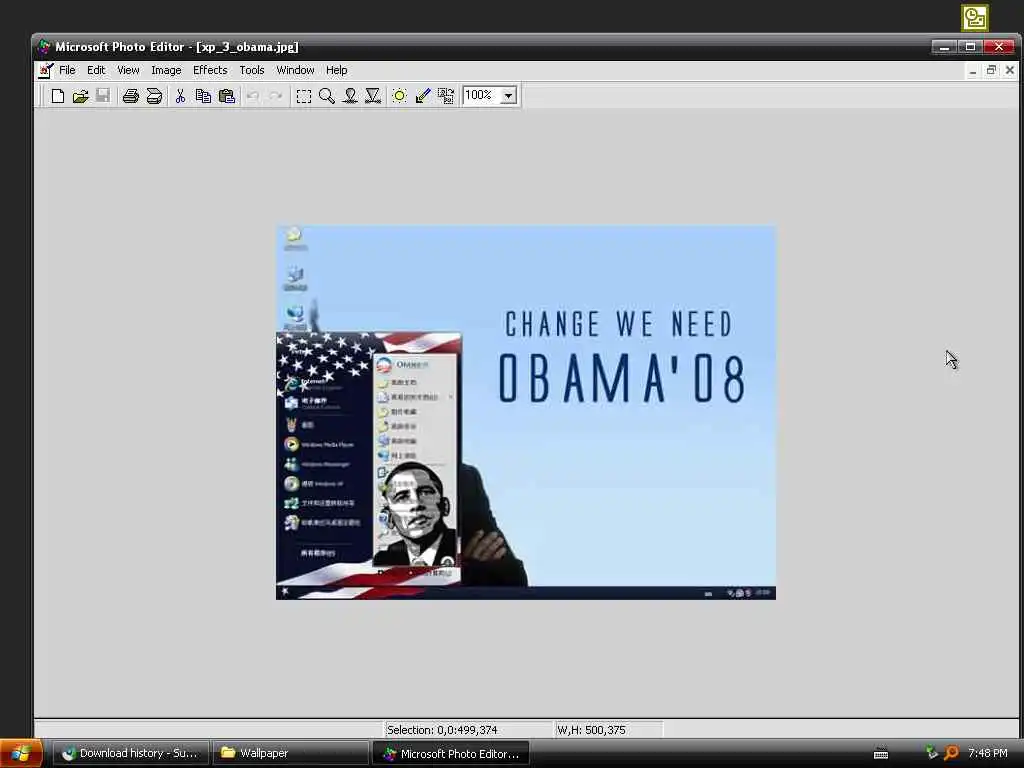
Task: Click the Obama '08 image canvas
Action: 526,413
